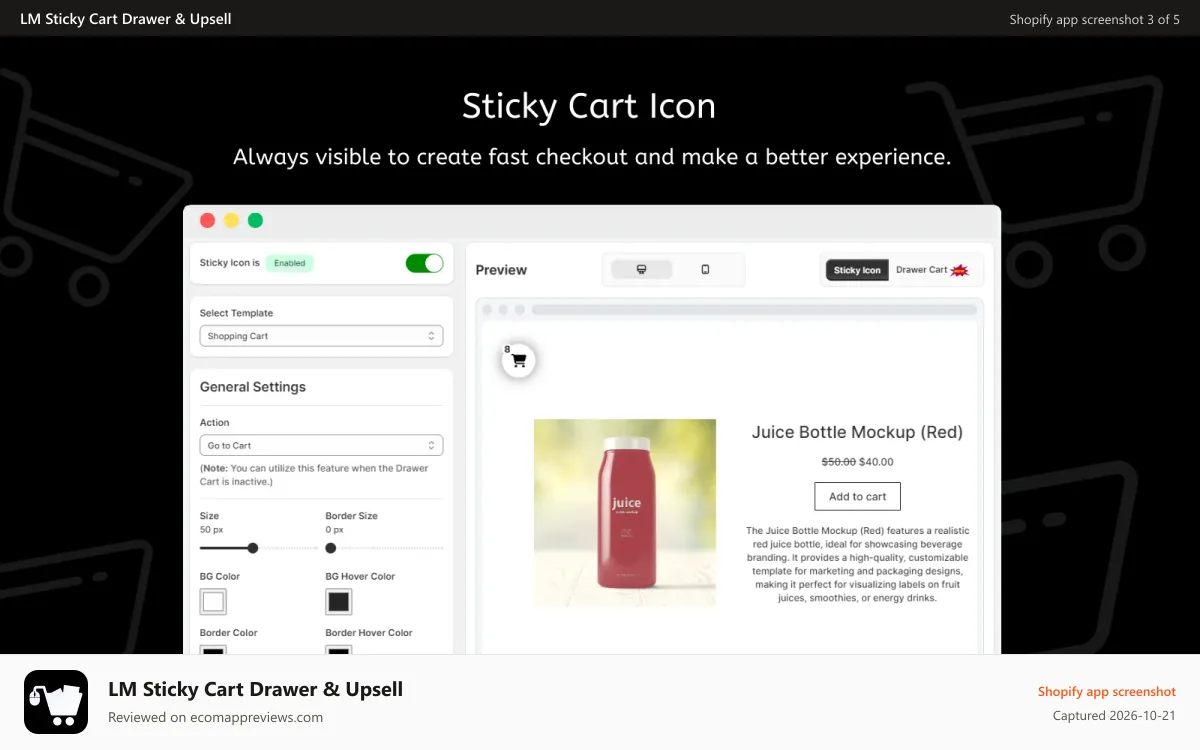Open the Border Color swatch
The image size is (1200, 750).
point(213,650)
